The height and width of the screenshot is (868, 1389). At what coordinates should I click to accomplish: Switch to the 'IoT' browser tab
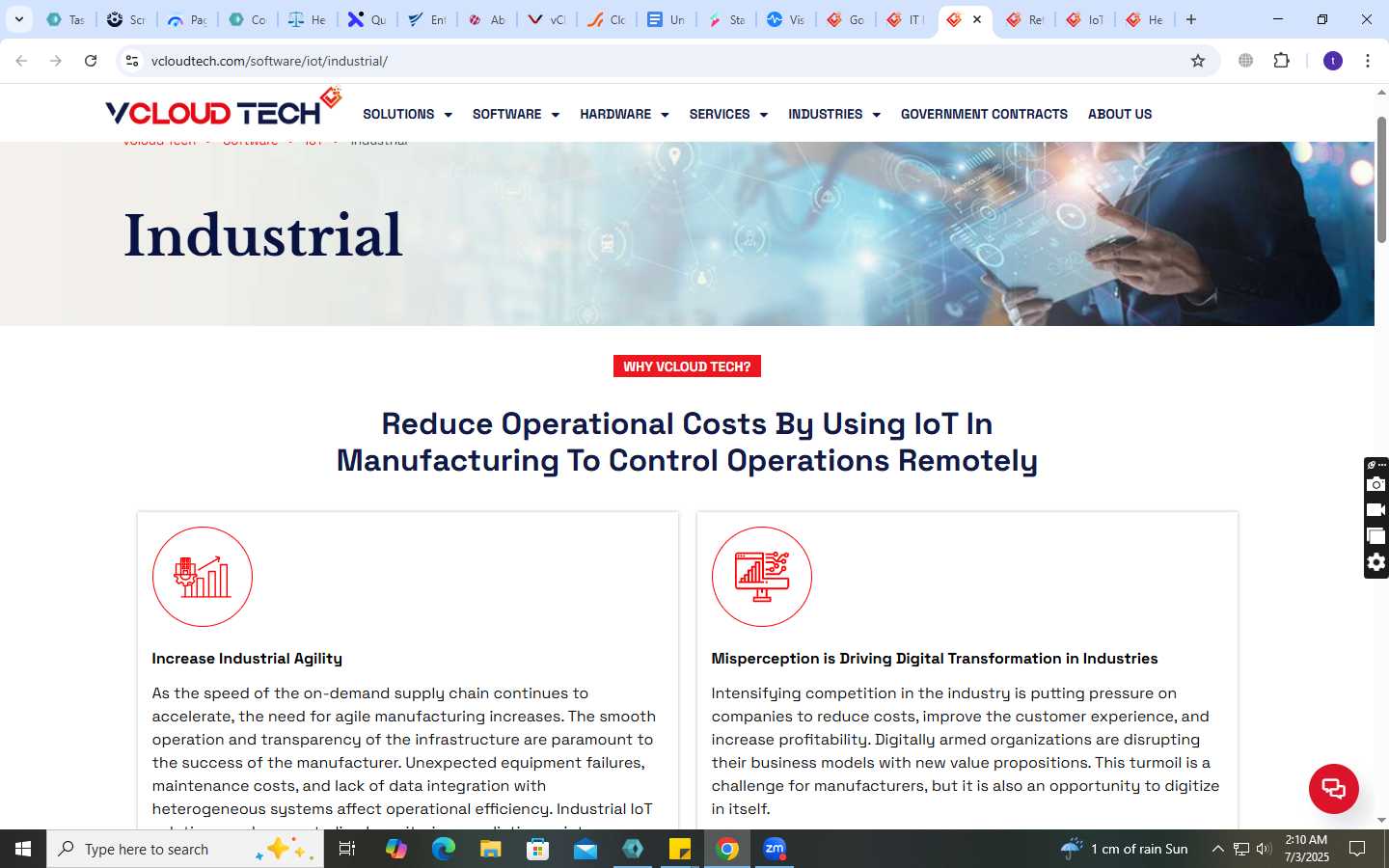point(1085,19)
